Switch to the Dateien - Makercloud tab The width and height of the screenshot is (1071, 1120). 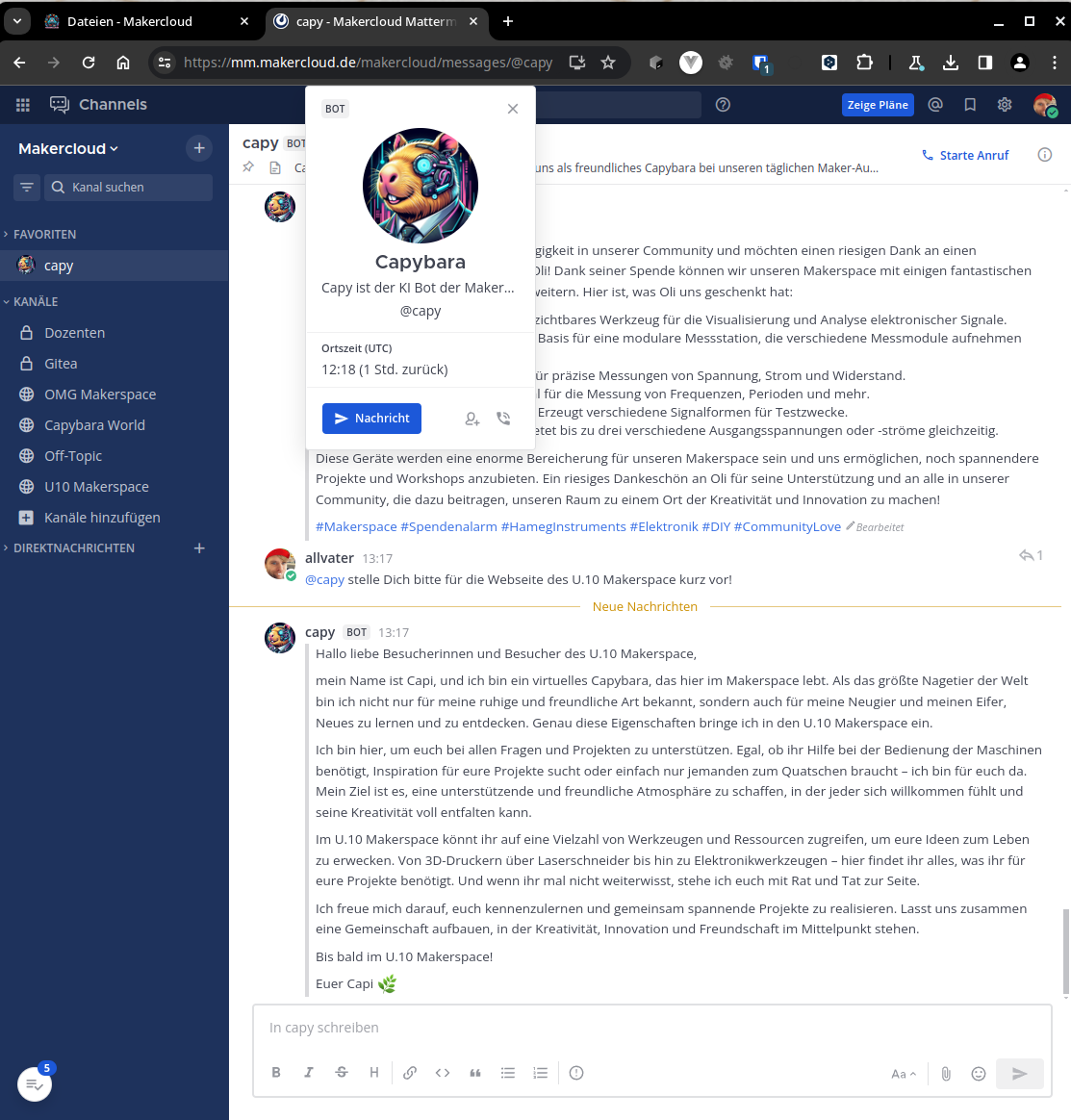pyautogui.click(x=129, y=21)
